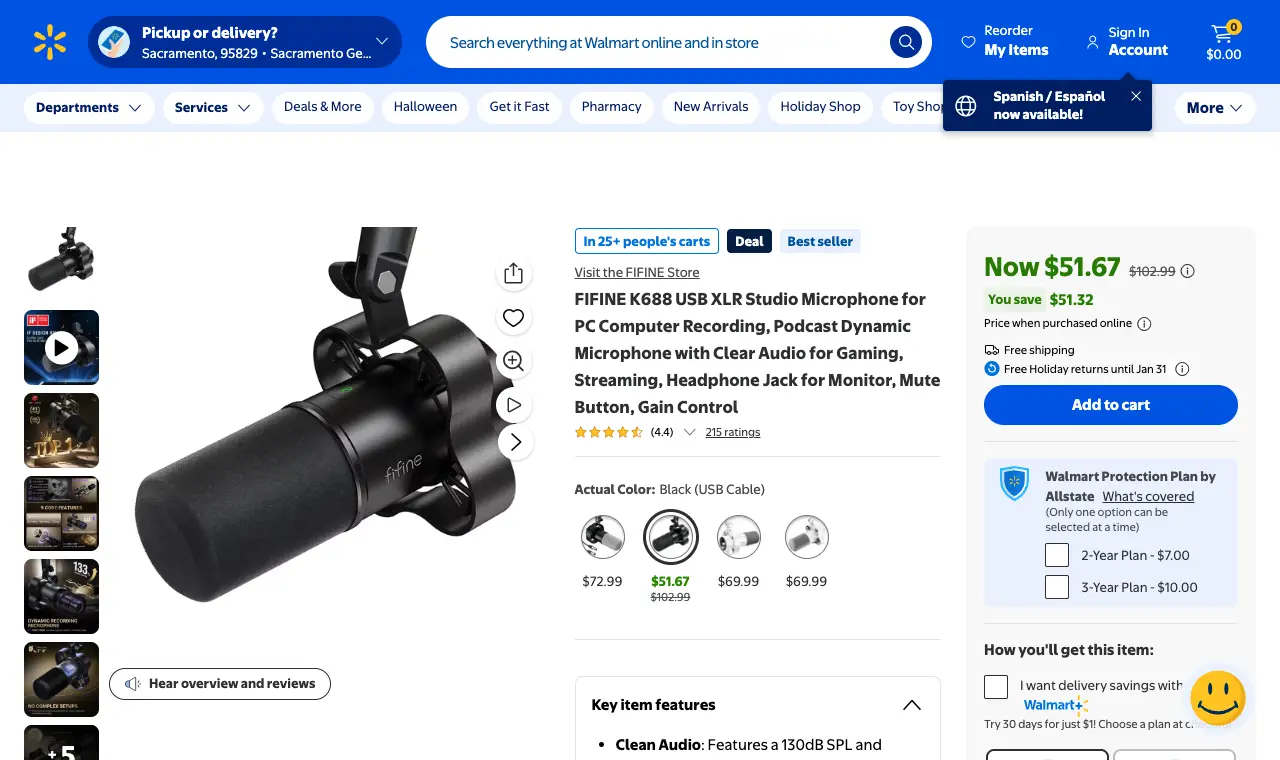Open Sign In Account menu
The width and height of the screenshot is (1280, 760).
click(1127, 42)
